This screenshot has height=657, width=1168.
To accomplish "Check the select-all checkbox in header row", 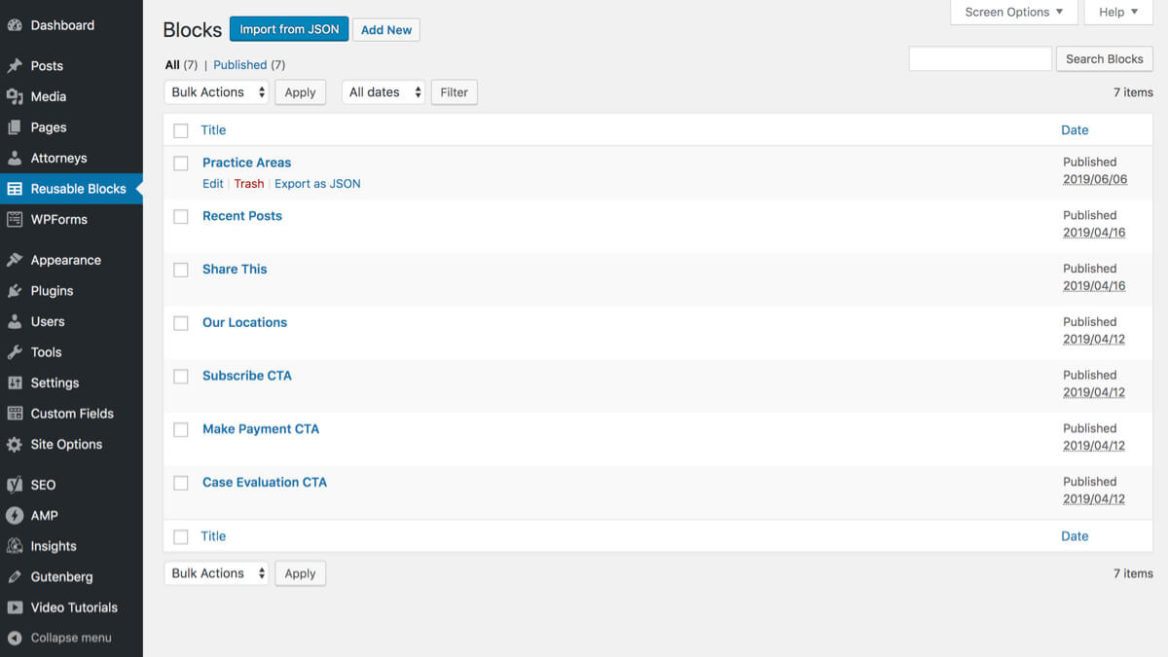I will [x=180, y=130].
